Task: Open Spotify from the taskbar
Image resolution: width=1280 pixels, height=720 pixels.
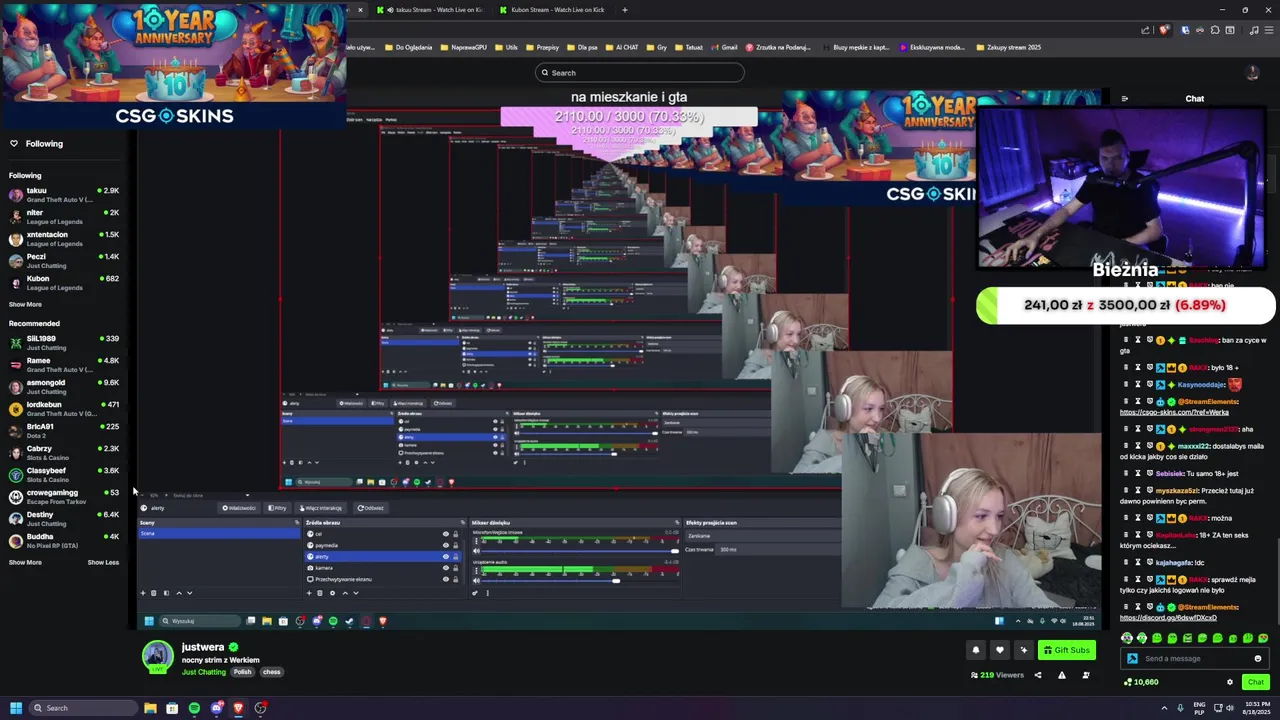Action: click(x=194, y=708)
